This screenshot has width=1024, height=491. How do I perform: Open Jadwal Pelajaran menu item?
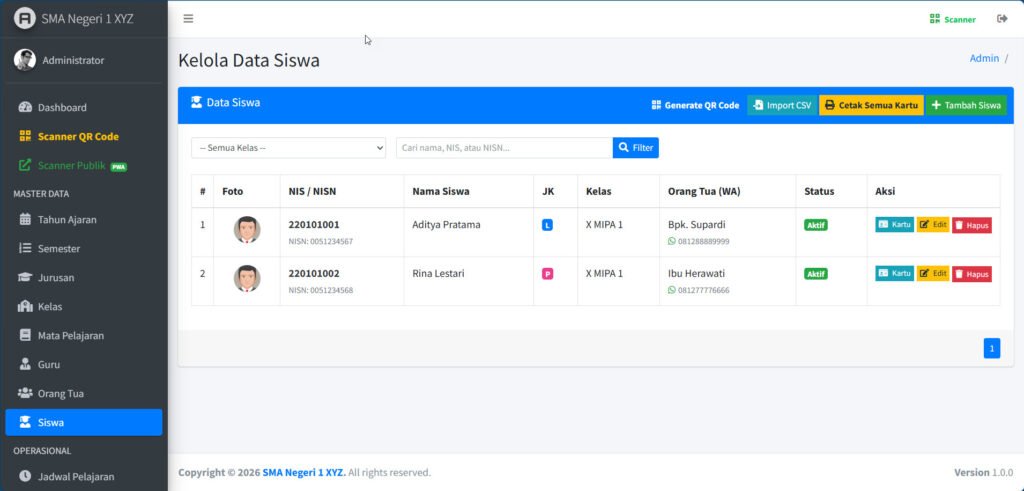(x=84, y=477)
